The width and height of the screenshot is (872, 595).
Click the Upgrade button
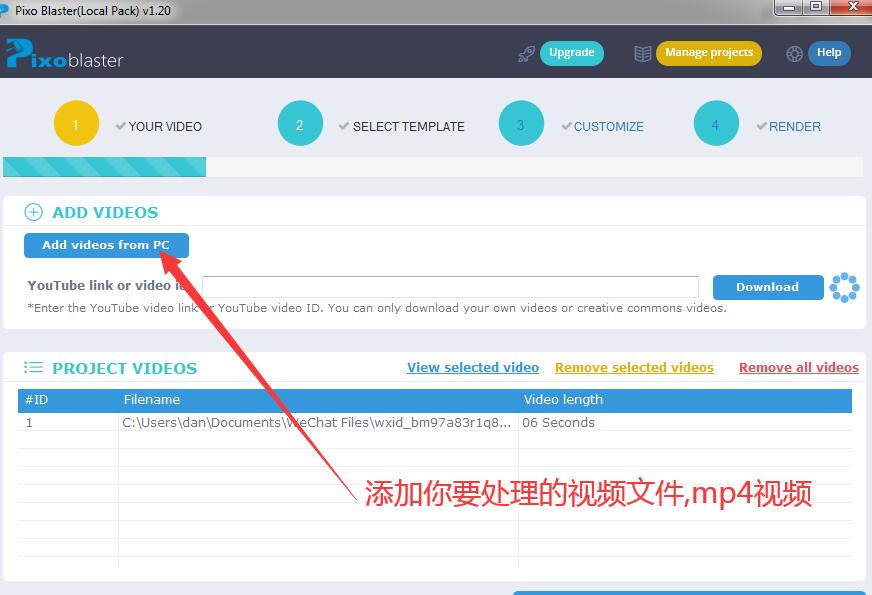(572, 53)
